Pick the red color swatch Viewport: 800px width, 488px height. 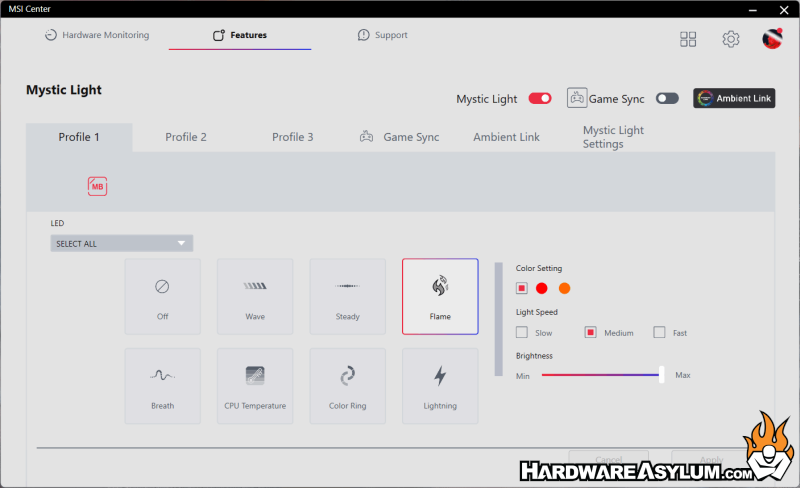click(x=542, y=288)
